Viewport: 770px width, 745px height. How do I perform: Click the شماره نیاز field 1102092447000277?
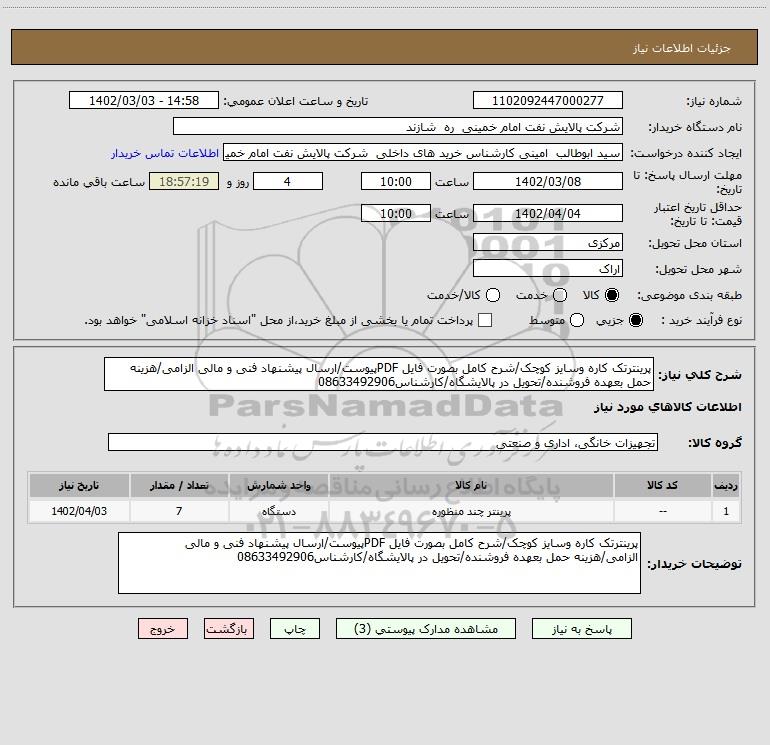pos(548,101)
